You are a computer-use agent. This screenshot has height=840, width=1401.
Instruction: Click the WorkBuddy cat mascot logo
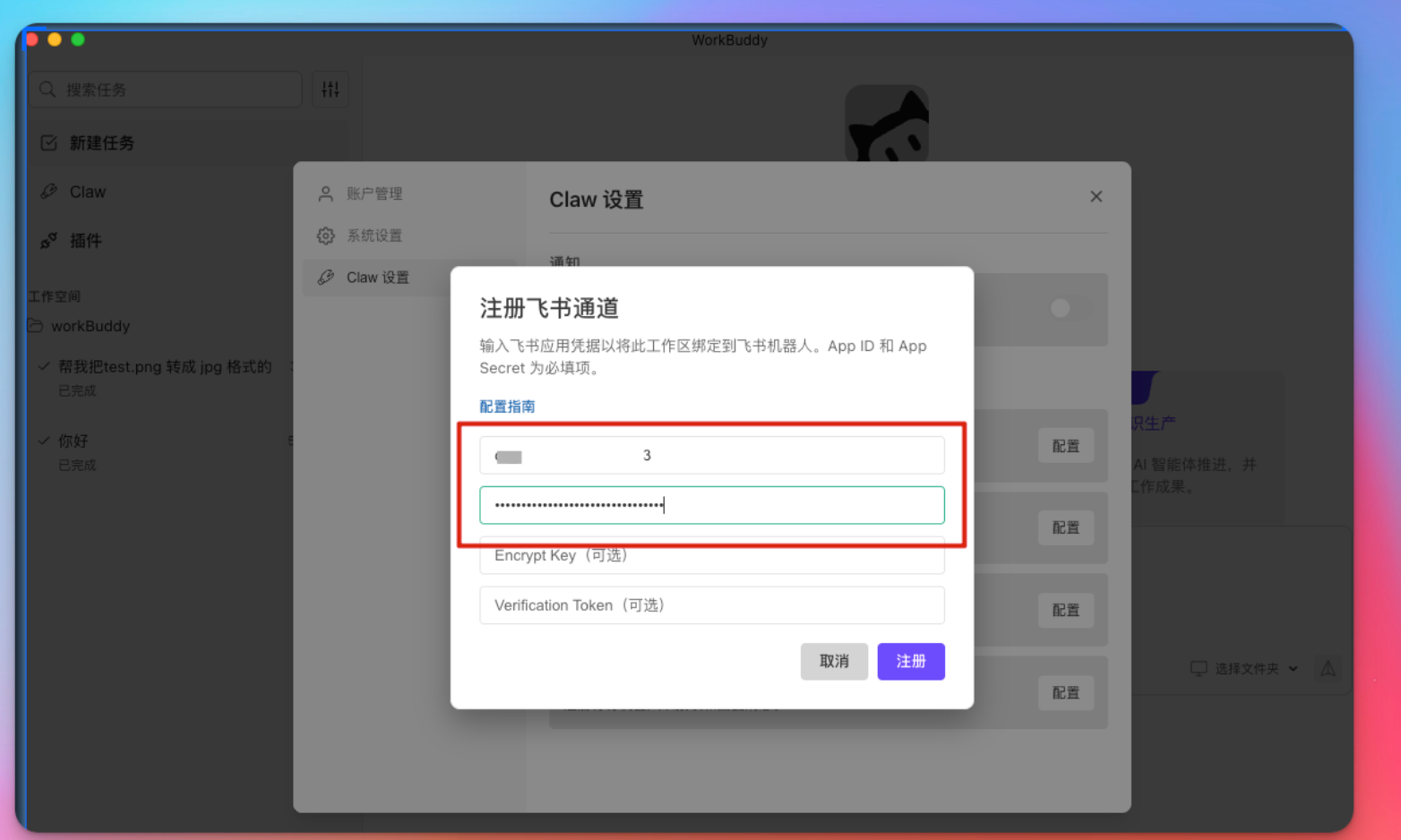click(x=887, y=124)
